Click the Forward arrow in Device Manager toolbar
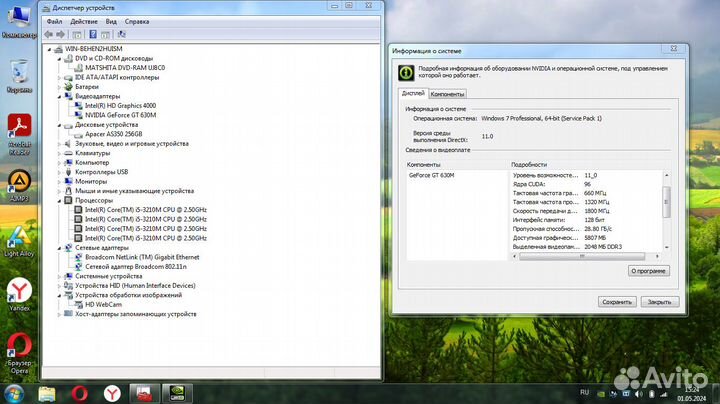This screenshot has width=720, height=404. [x=60, y=34]
